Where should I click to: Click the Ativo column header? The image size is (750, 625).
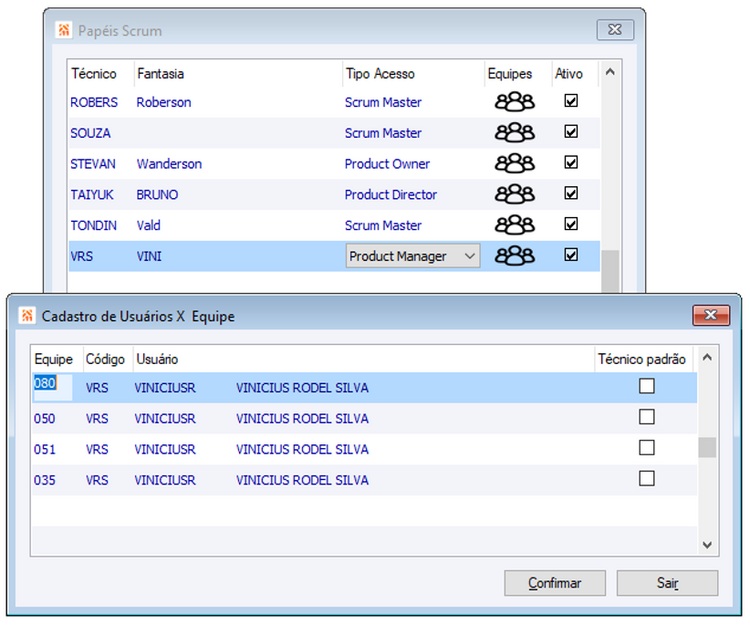coord(569,74)
